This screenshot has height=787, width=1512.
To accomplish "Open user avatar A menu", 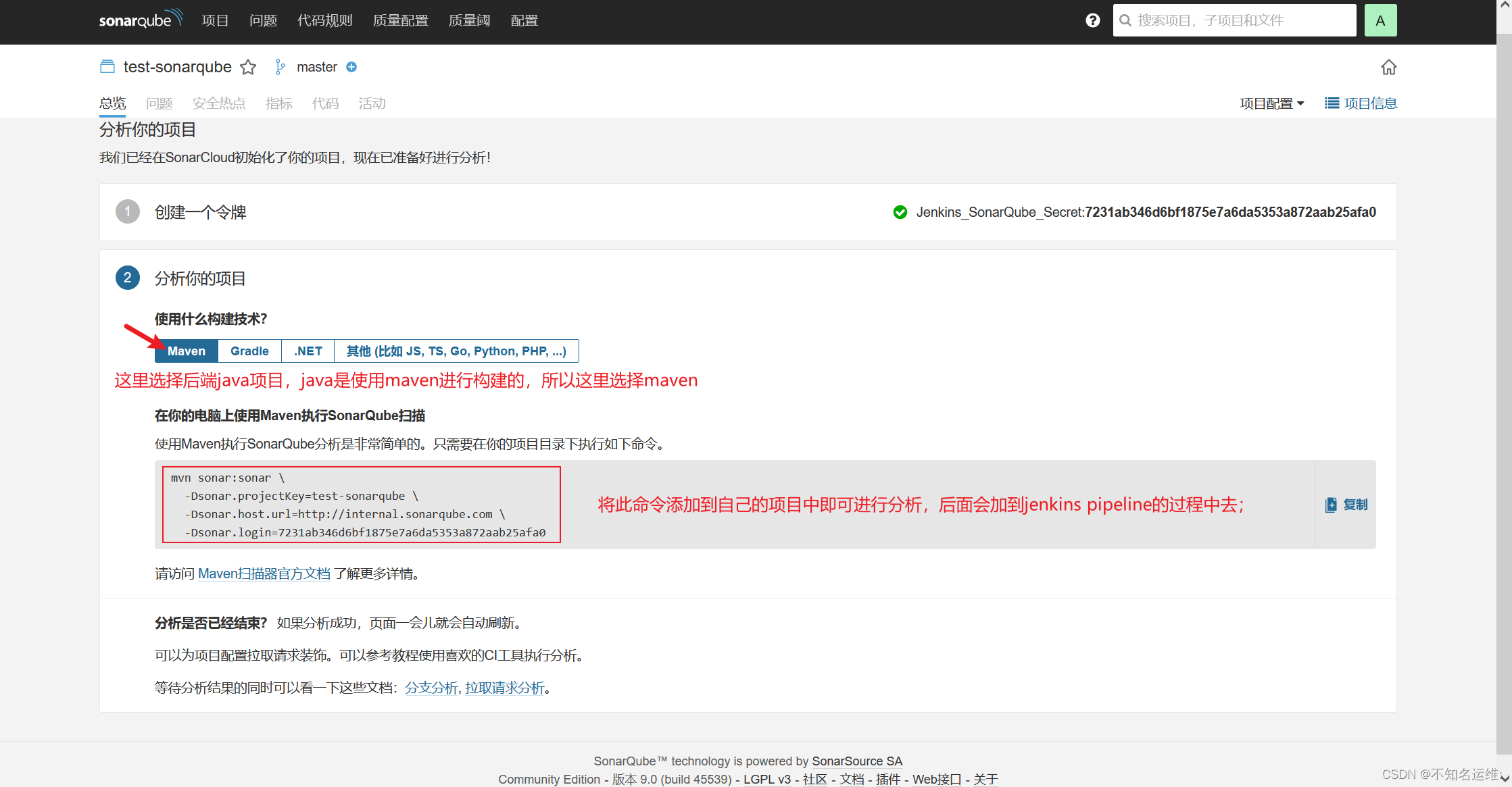I will [x=1380, y=20].
